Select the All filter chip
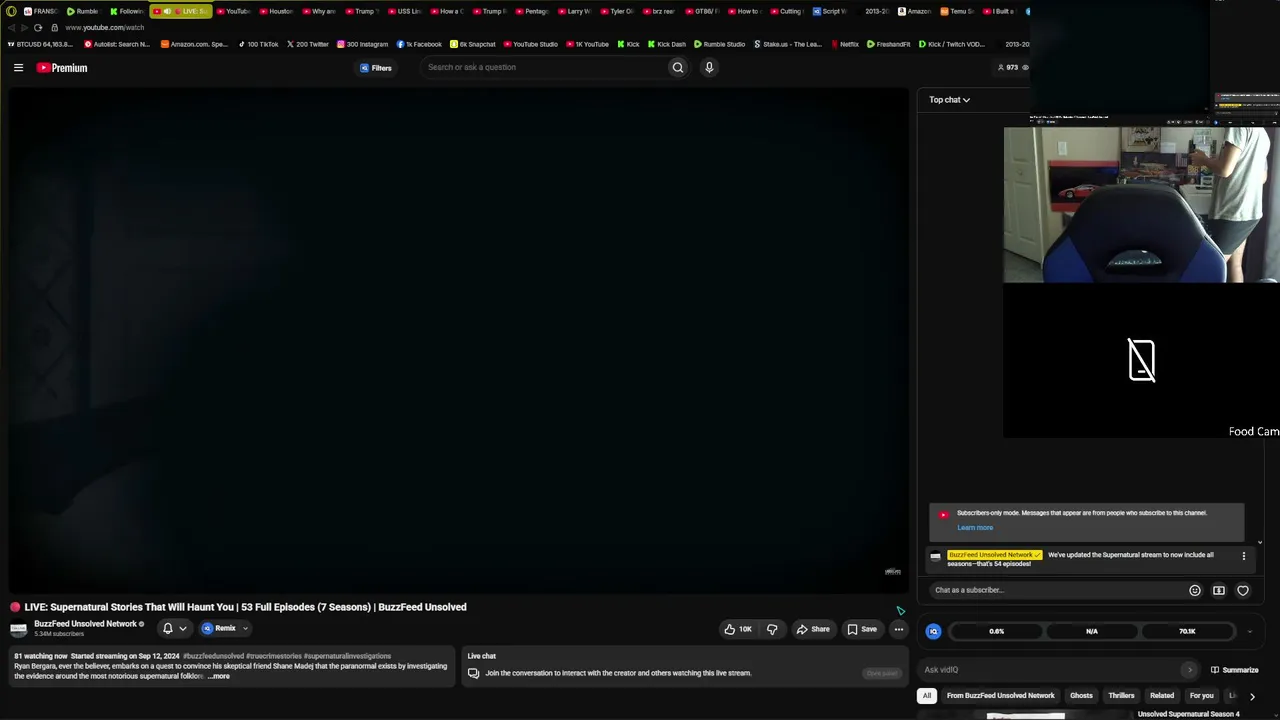The width and height of the screenshot is (1280, 720). click(927, 696)
